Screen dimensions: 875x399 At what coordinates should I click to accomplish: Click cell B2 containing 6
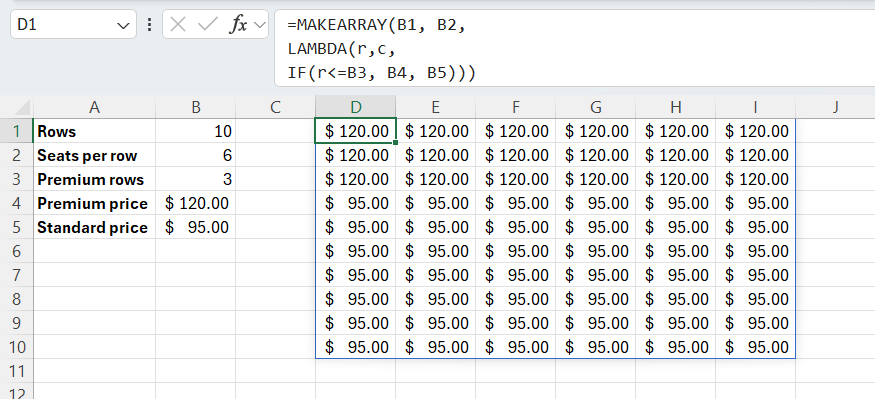195,155
